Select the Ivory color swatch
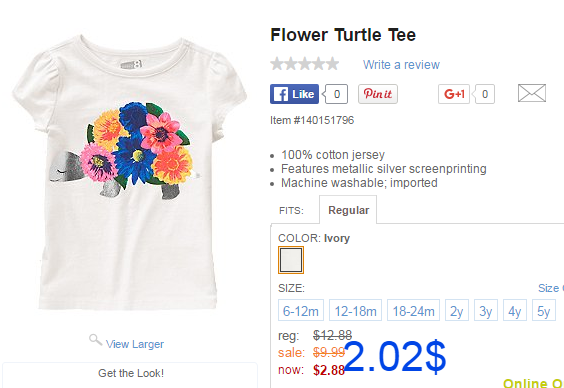 coord(291,260)
